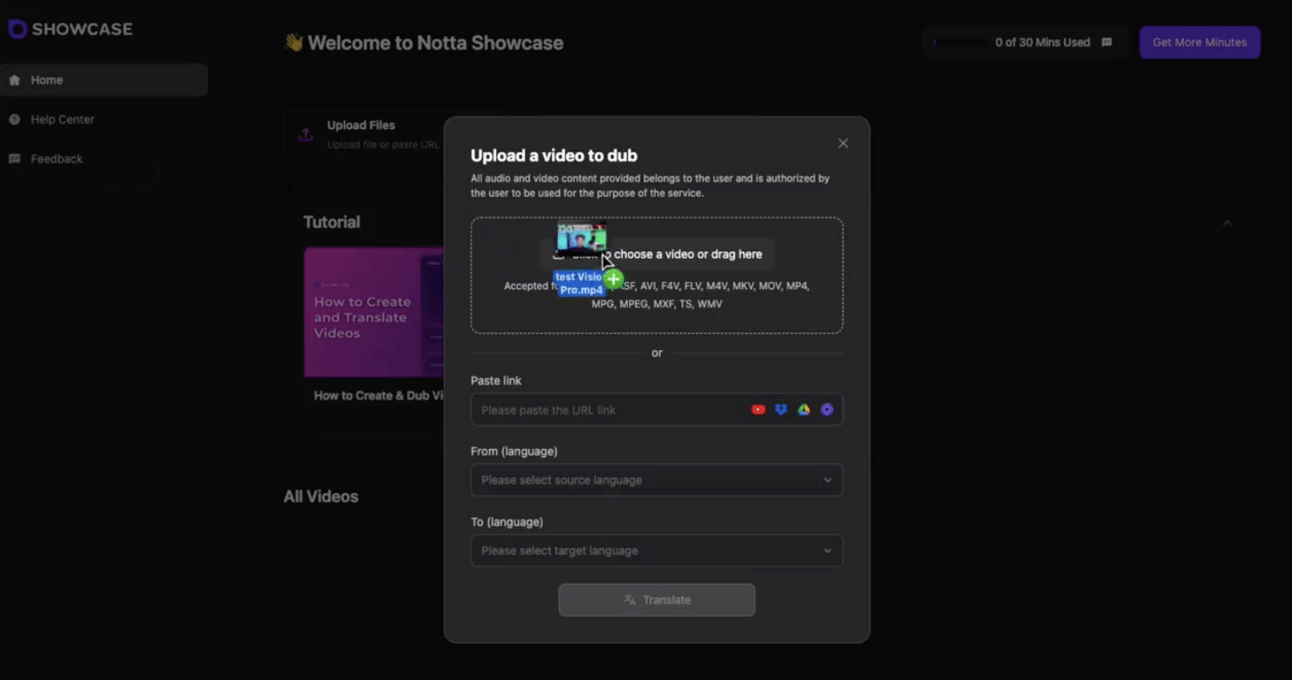Click the Welcome to Notta Showcase heading
This screenshot has width=1292, height=680.
[435, 43]
